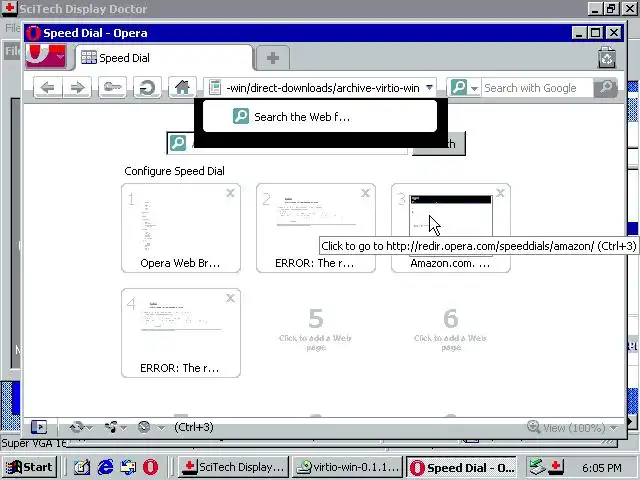Reload the page with the Reload button
Viewport: 640px width, 480px height.
147,87
